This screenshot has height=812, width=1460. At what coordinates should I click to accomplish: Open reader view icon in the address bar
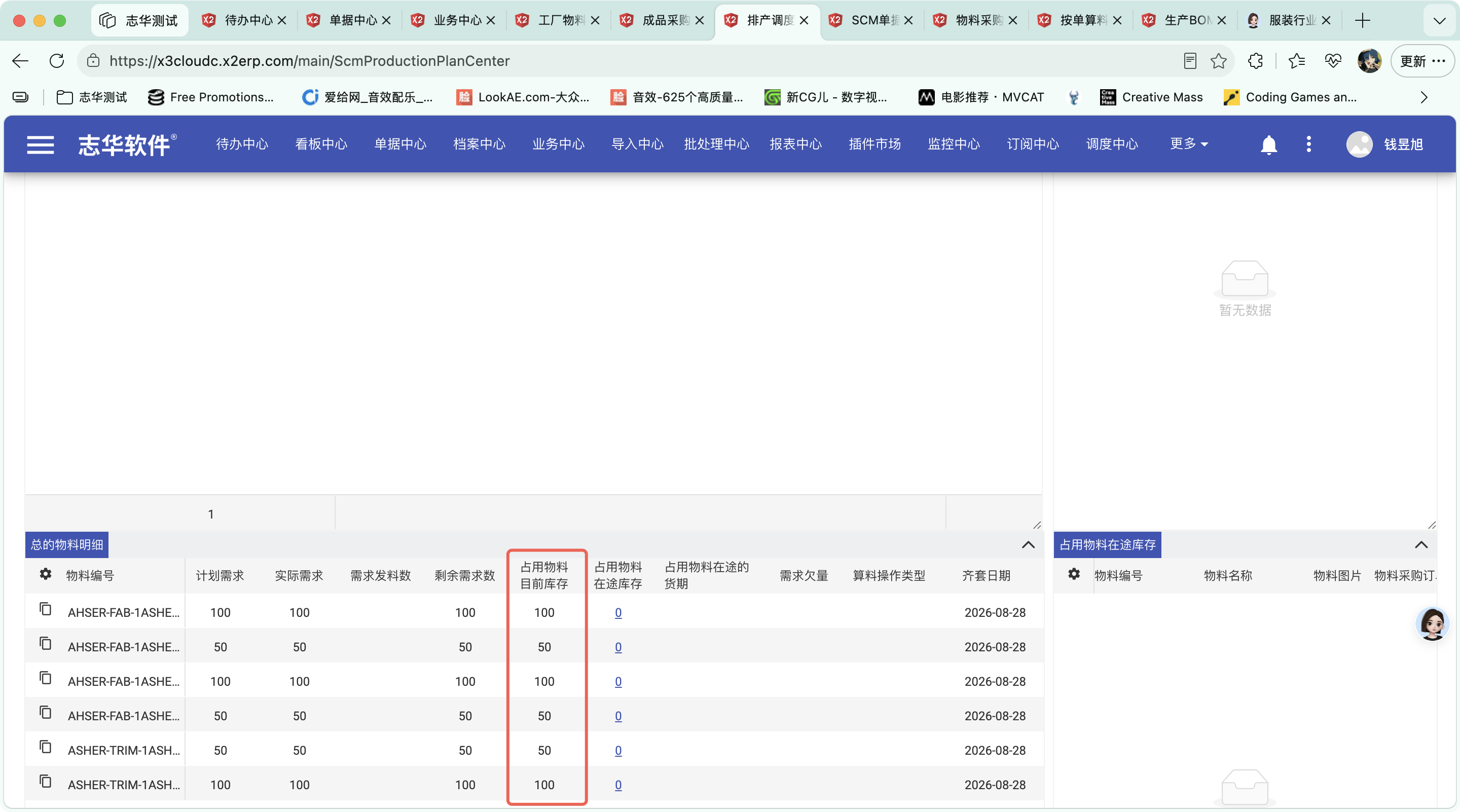pyautogui.click(x=1190, y=61)
